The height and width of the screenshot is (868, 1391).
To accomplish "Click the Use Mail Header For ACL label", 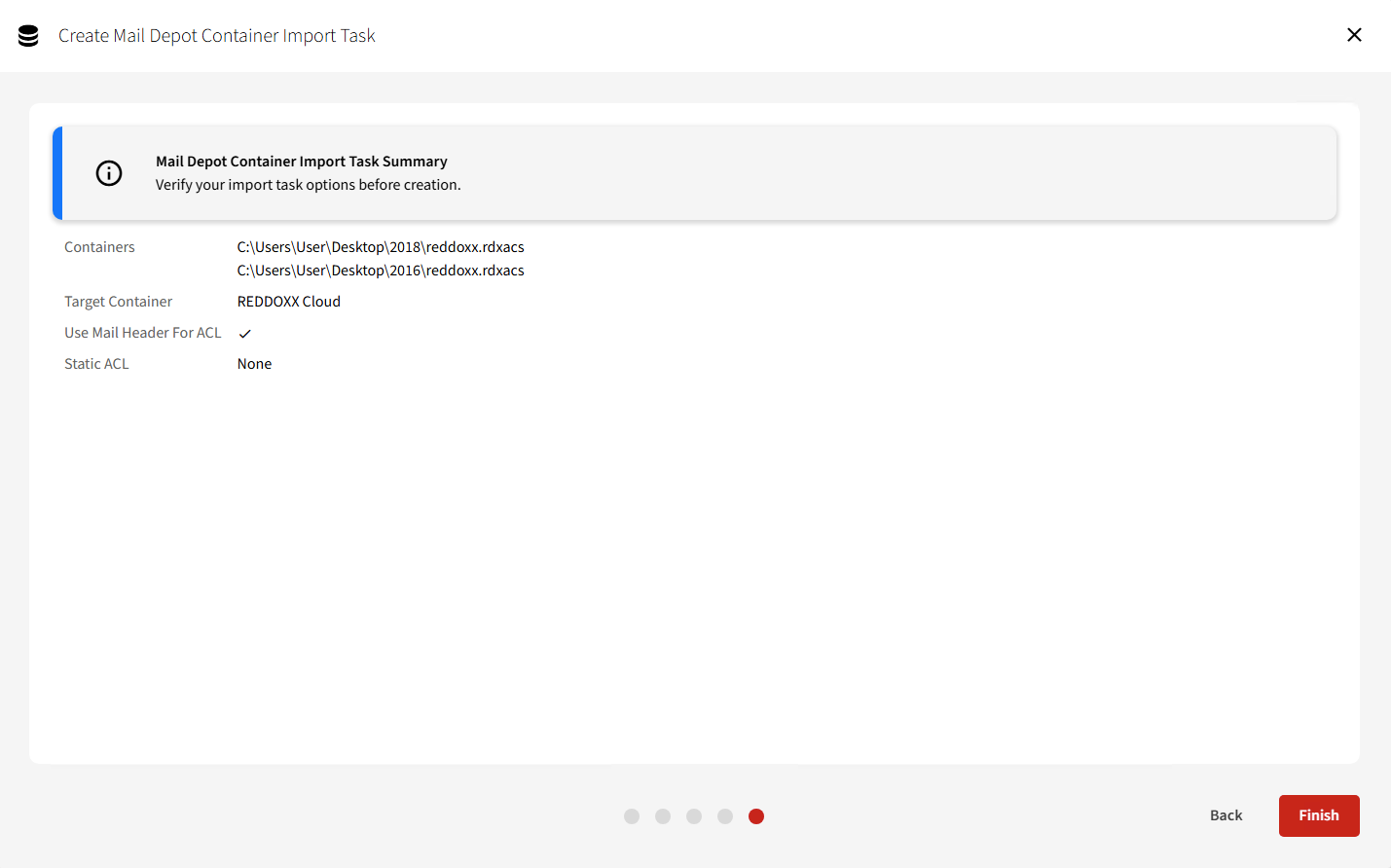I will tap(143, 333).
